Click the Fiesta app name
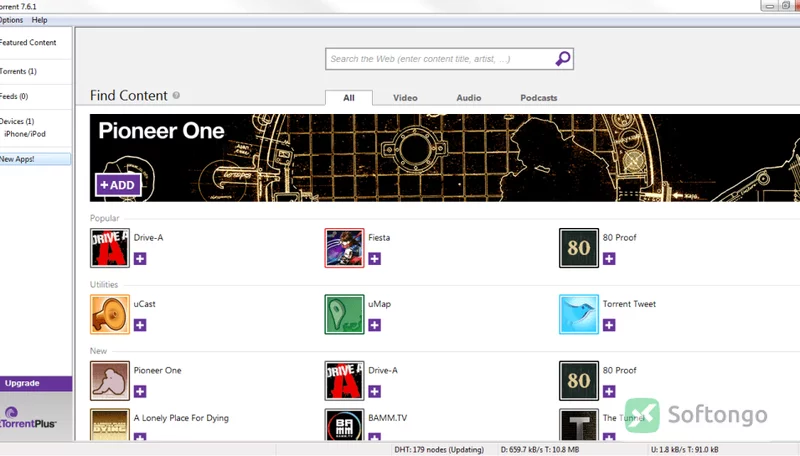The height and width of the screenshot is (456, 800). tap(379, 238)
